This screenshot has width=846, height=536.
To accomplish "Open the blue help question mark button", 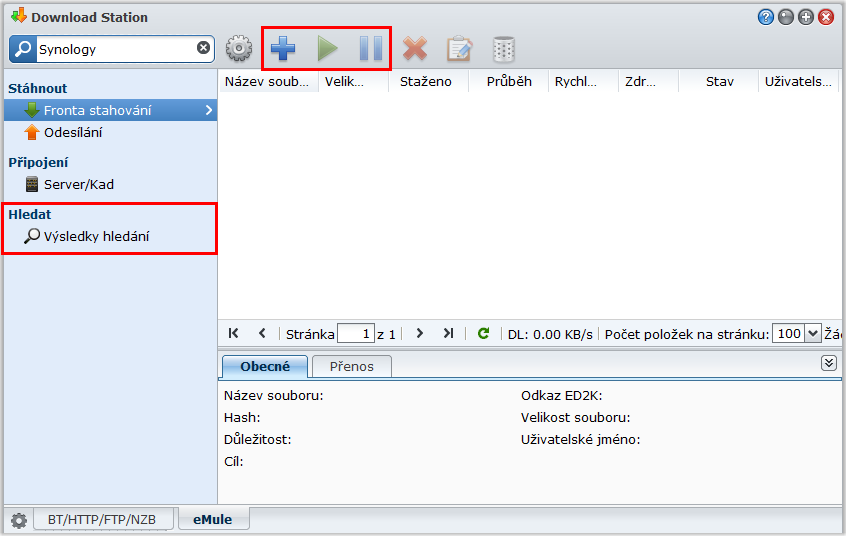I will (x=766, y=17).
